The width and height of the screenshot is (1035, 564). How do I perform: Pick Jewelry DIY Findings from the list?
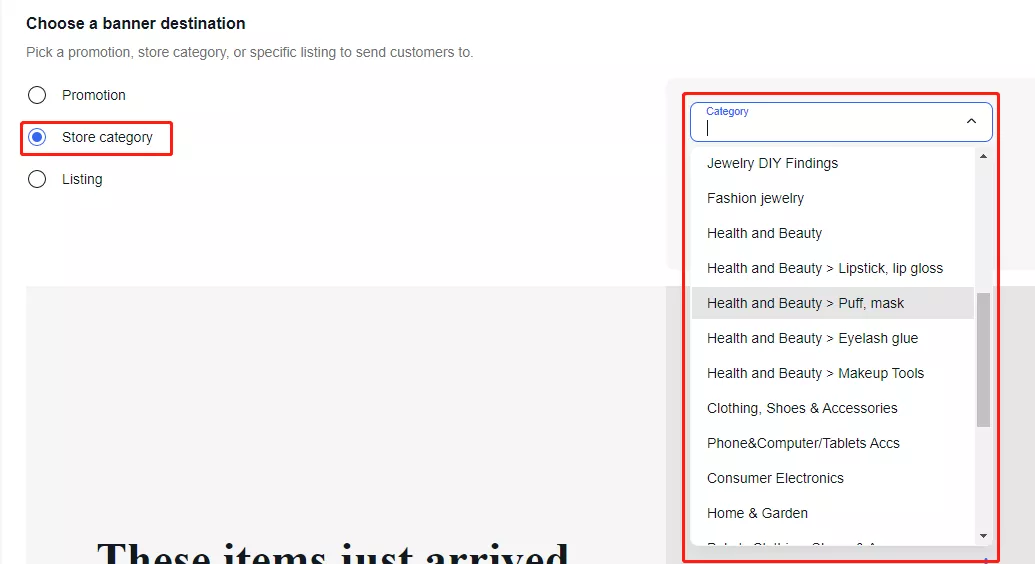pos(772,163)
